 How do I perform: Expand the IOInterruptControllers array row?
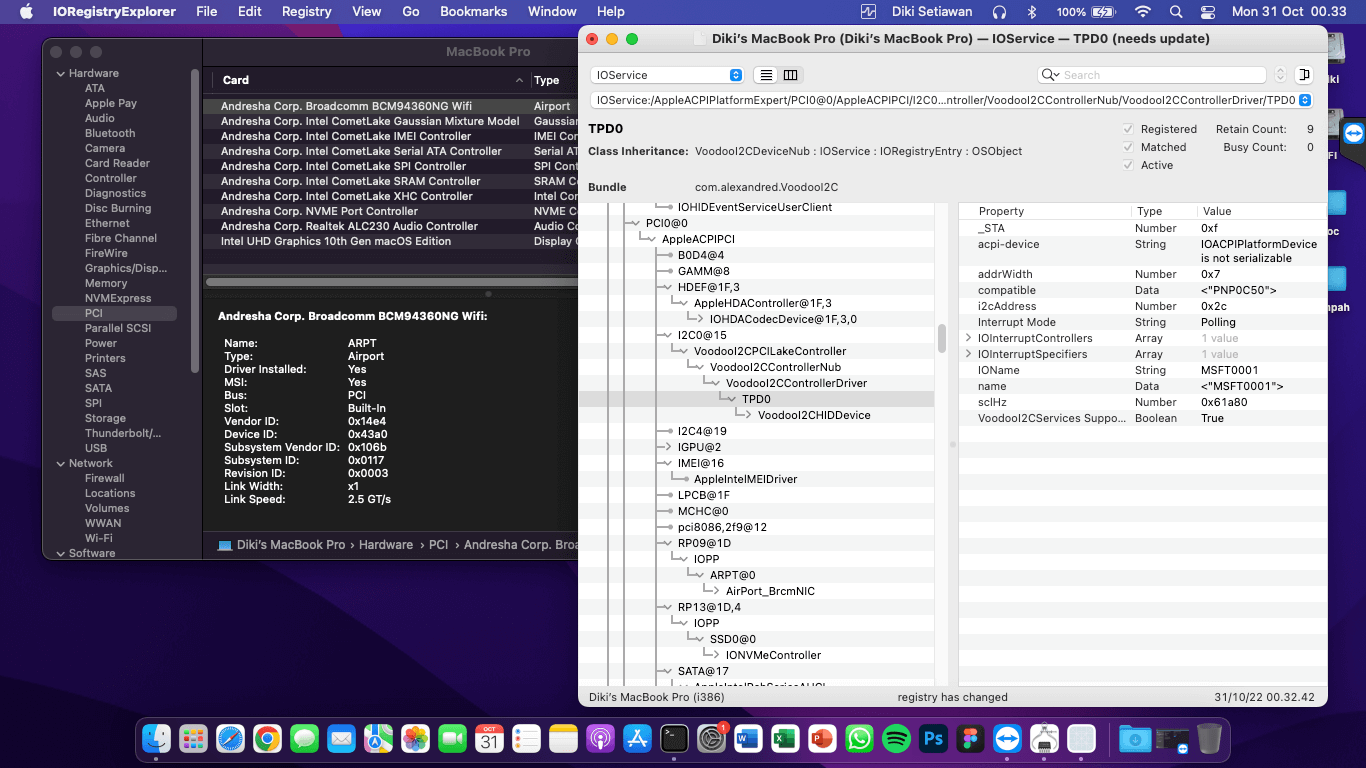[x=968, y=338]
